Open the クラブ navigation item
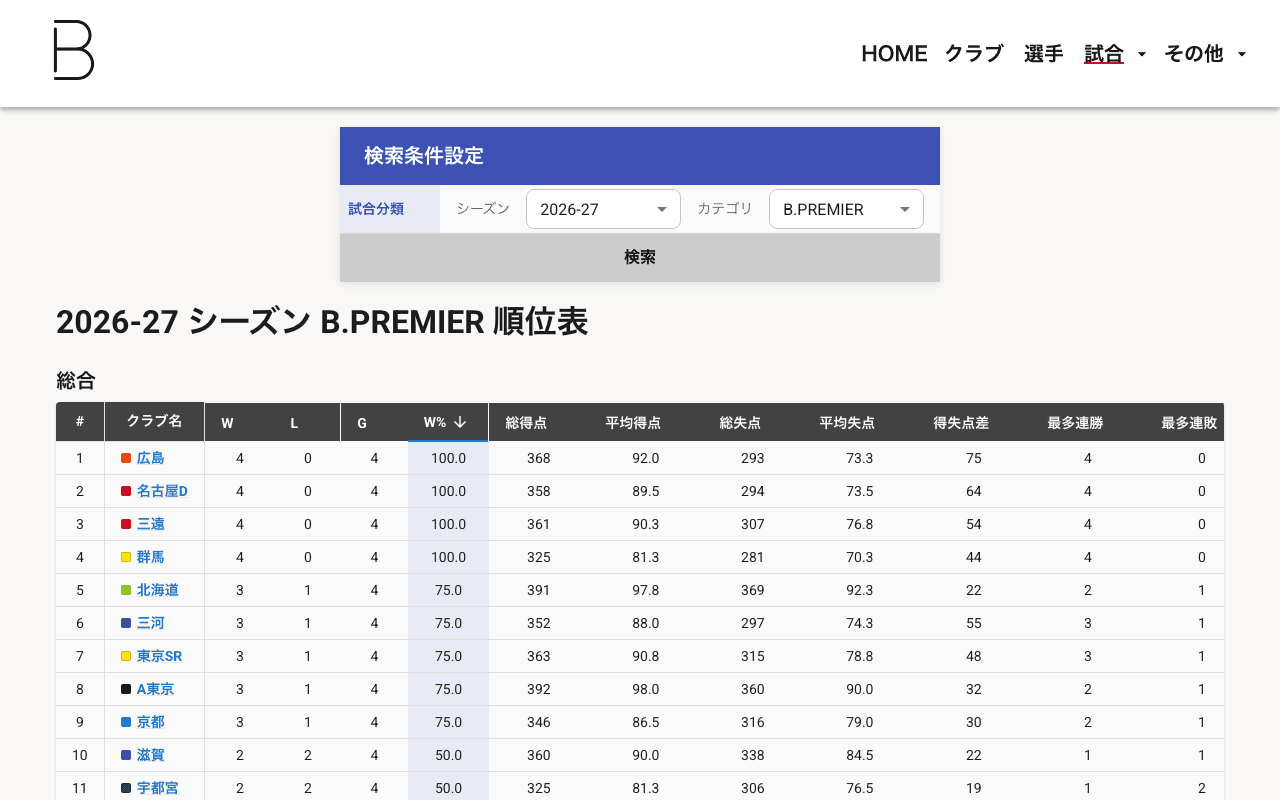The height and width of the screenshot is (800, 1280). tap(974, 54)
